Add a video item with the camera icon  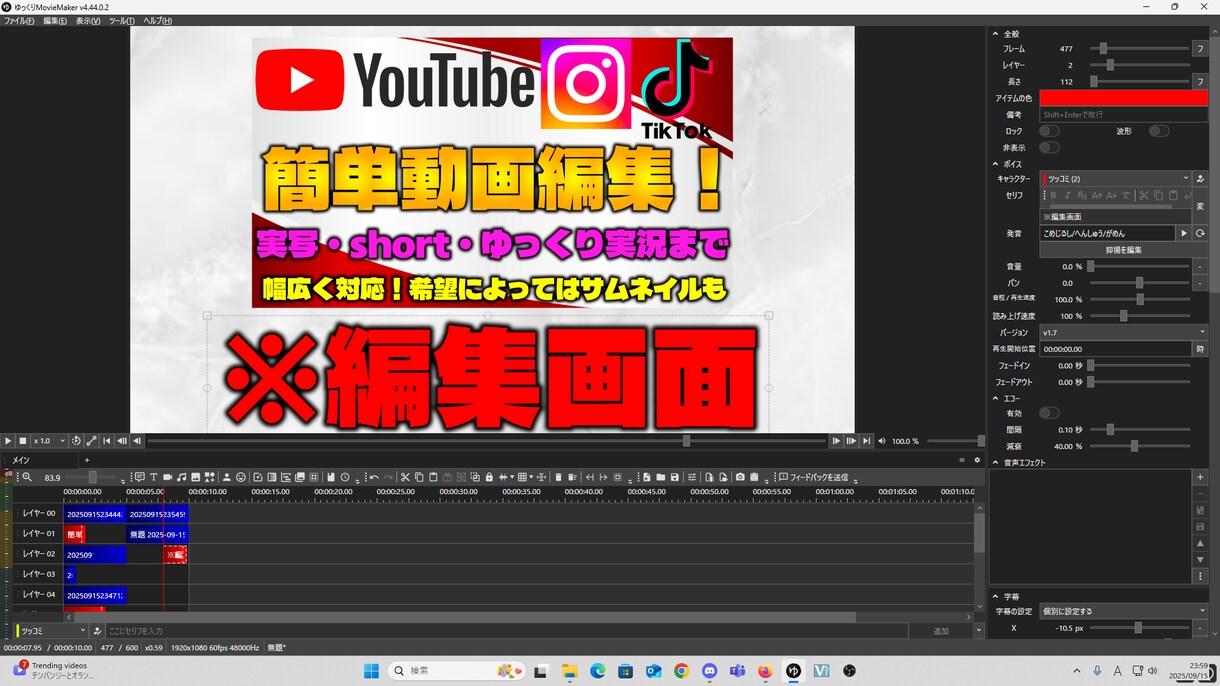(167, 477)
